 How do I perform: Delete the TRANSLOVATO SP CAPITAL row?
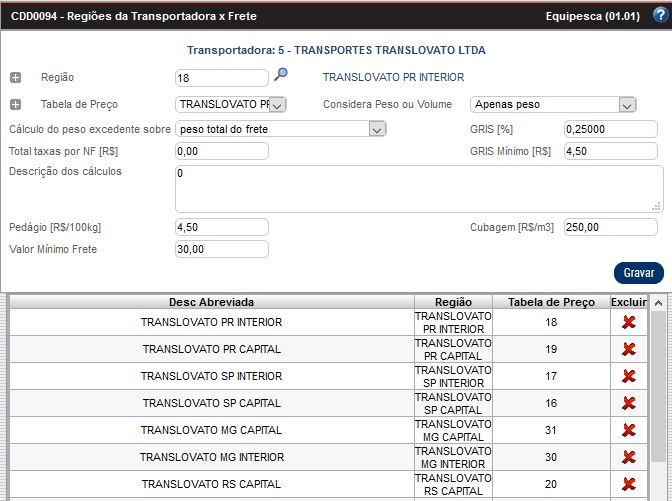628,403
